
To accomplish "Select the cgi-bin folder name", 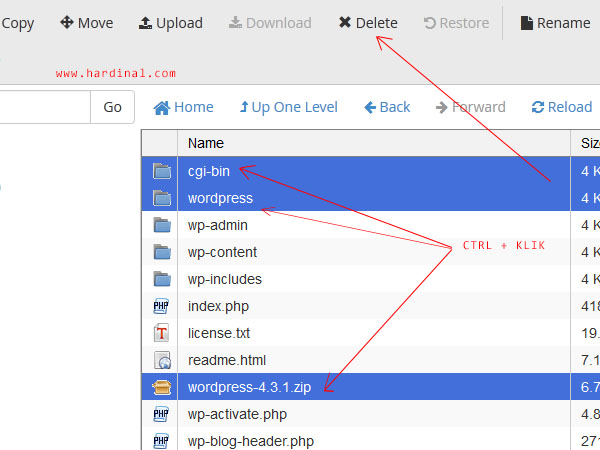I will point(209,171).
